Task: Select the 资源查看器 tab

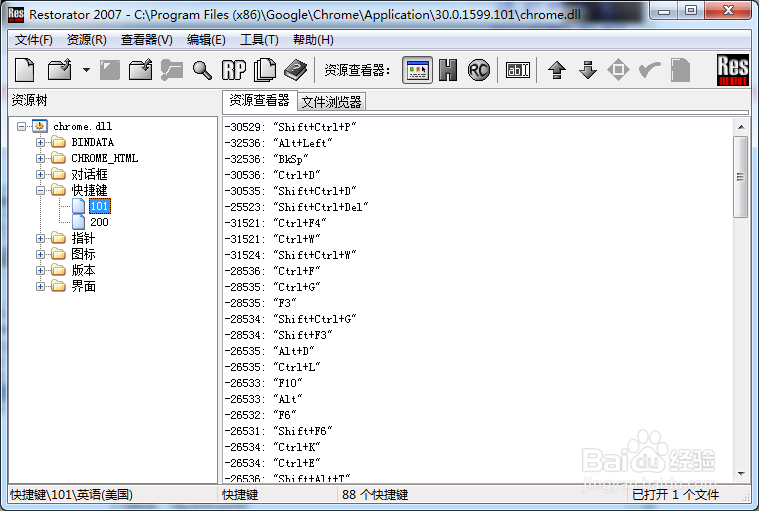Action: pos(259,101)
